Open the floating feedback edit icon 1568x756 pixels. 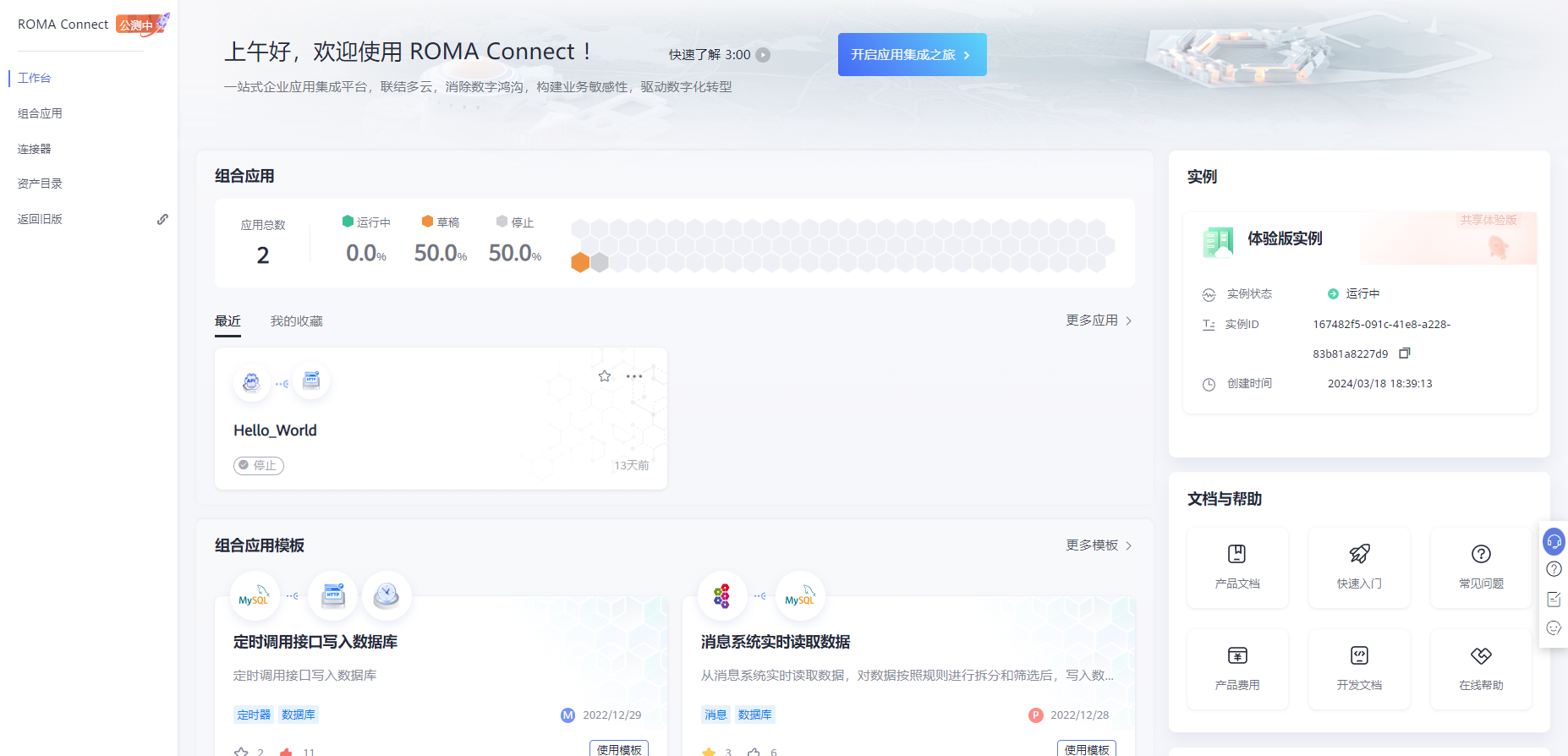pos(1554,599)
